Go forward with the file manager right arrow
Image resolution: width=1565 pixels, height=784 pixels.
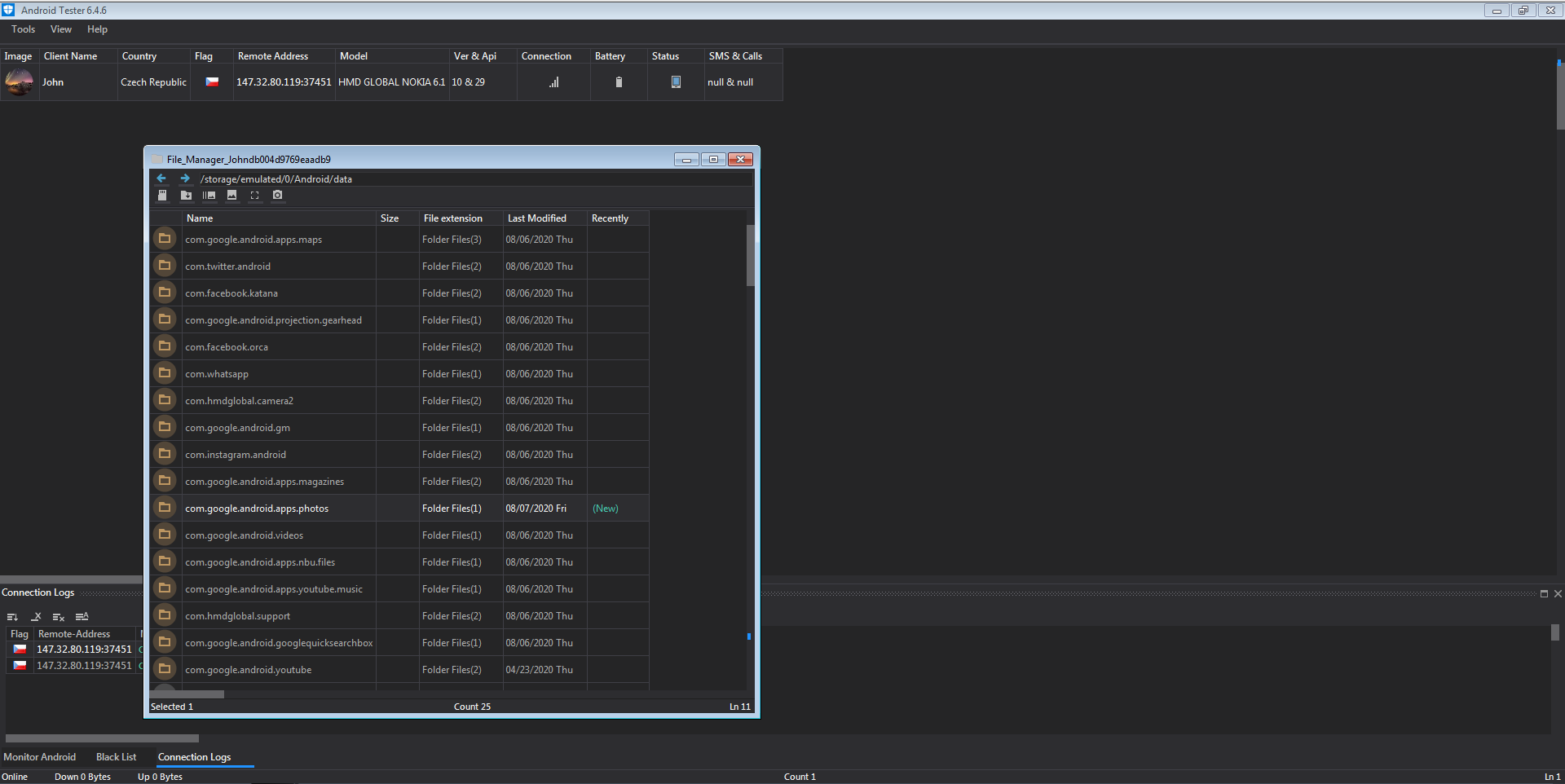pos(185,178)
